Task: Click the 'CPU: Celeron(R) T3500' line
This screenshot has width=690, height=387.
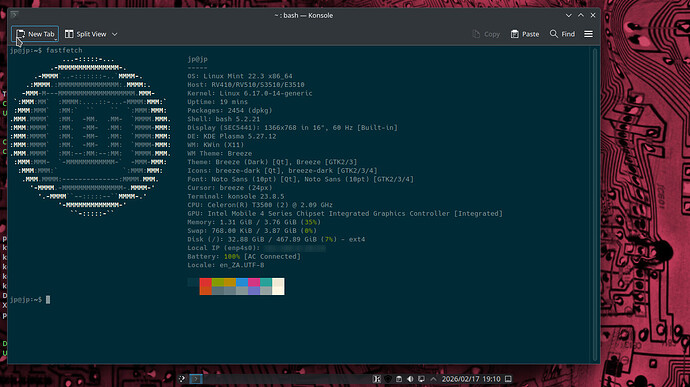Action: [x=260, y=205]
